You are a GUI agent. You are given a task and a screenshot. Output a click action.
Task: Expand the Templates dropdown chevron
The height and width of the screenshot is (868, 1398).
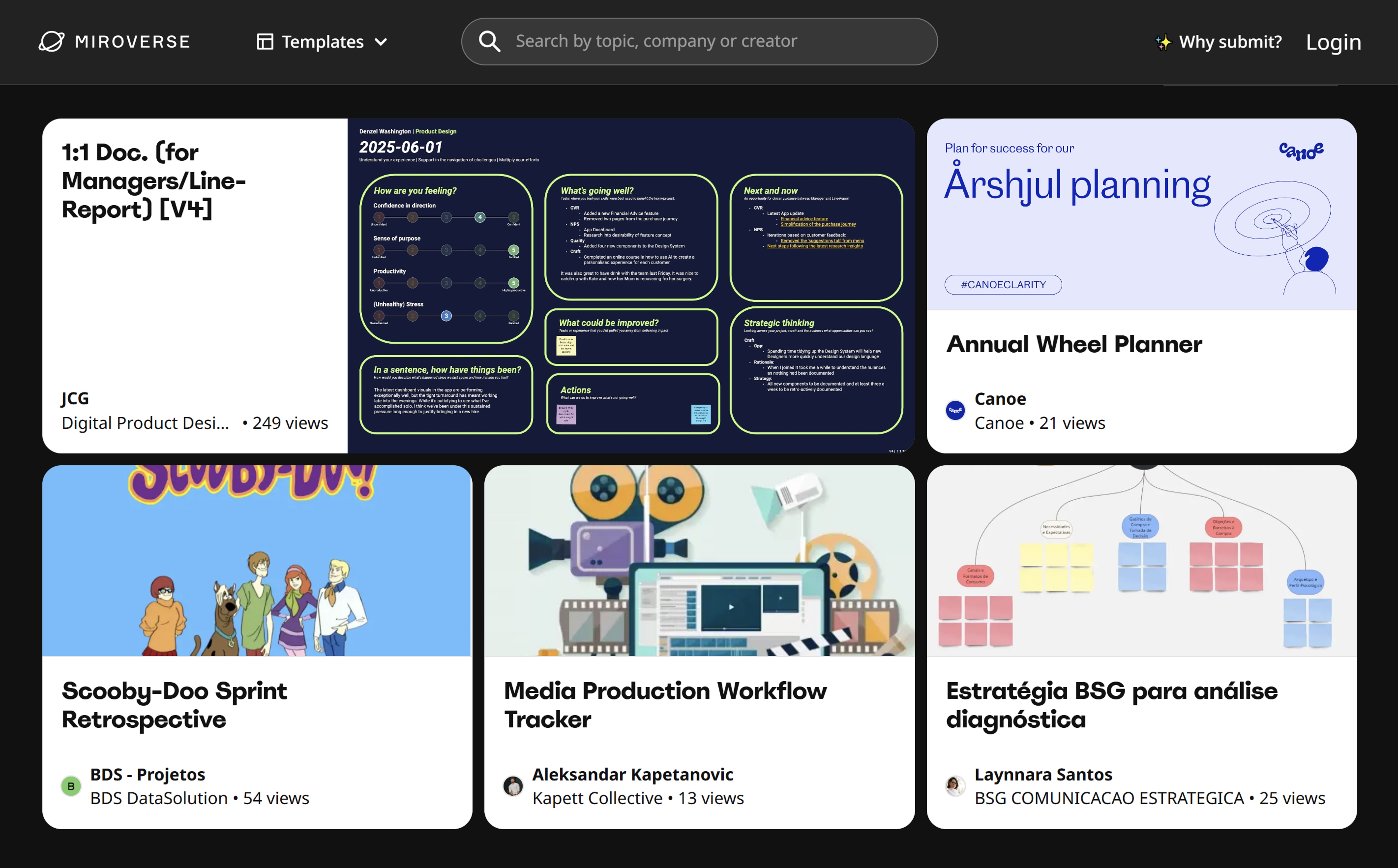click(381, 42)
